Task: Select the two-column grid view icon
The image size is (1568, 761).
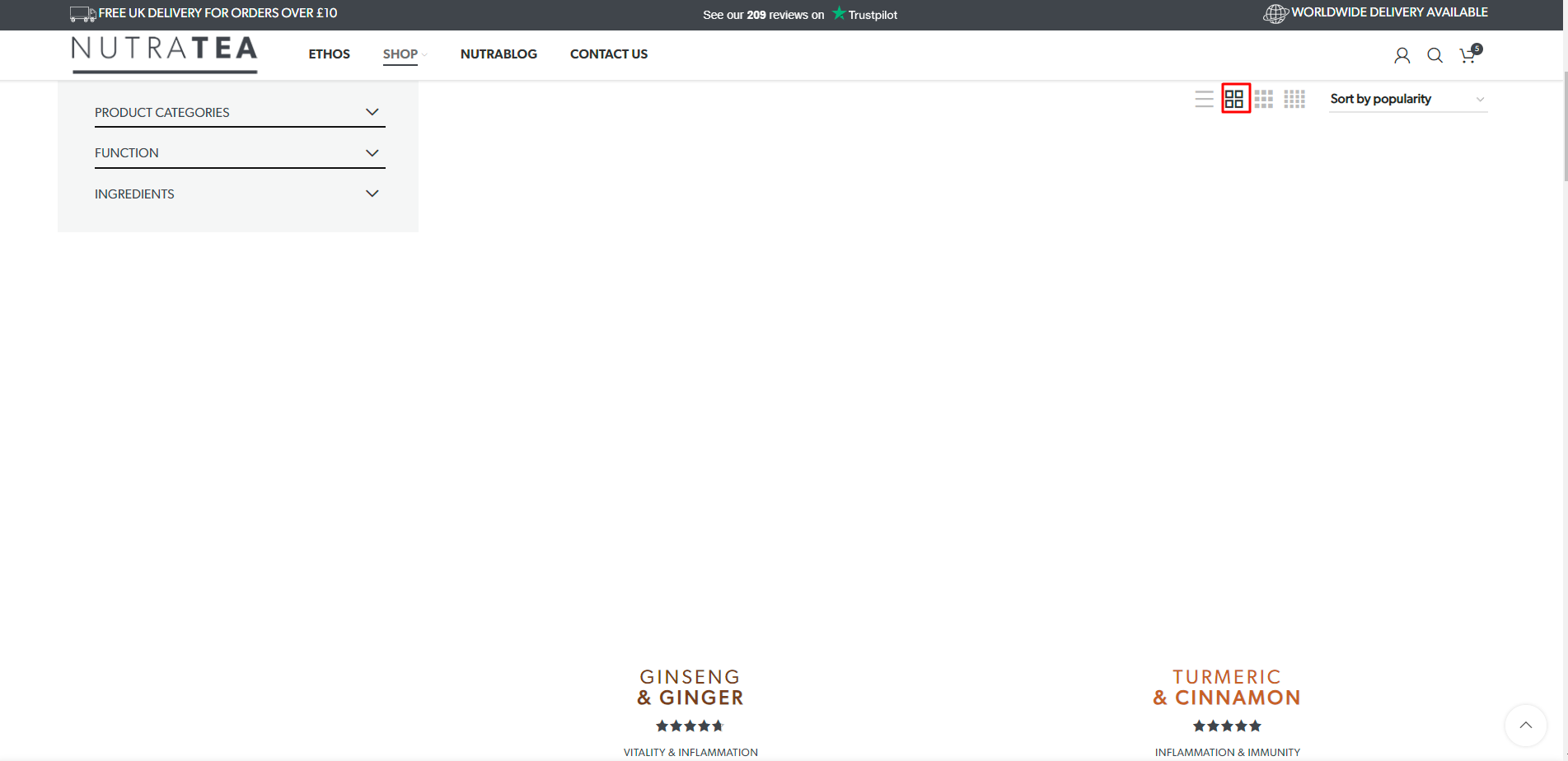Action: click(x=1234, y=99)
